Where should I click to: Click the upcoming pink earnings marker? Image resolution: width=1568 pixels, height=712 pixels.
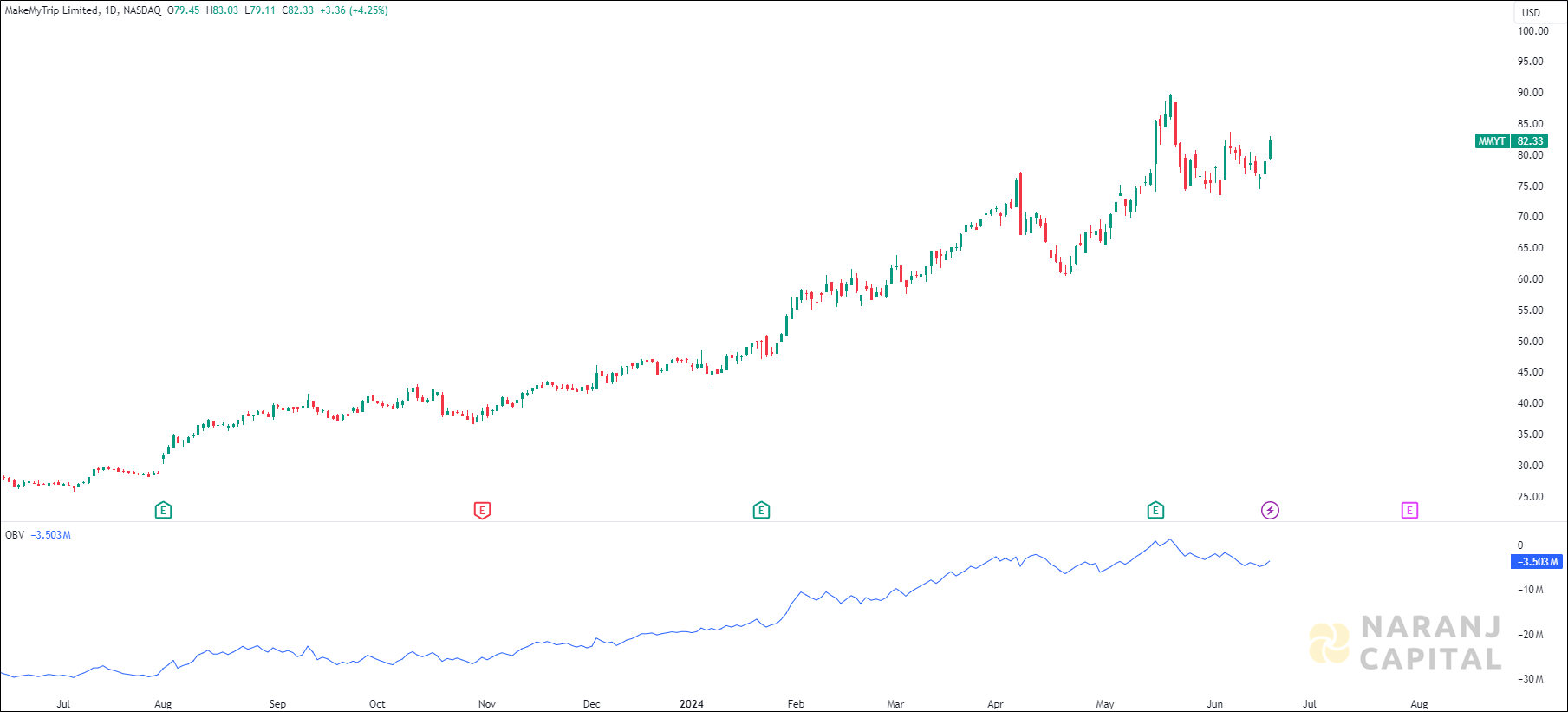pyautogui.click(x=1409, y=510)
